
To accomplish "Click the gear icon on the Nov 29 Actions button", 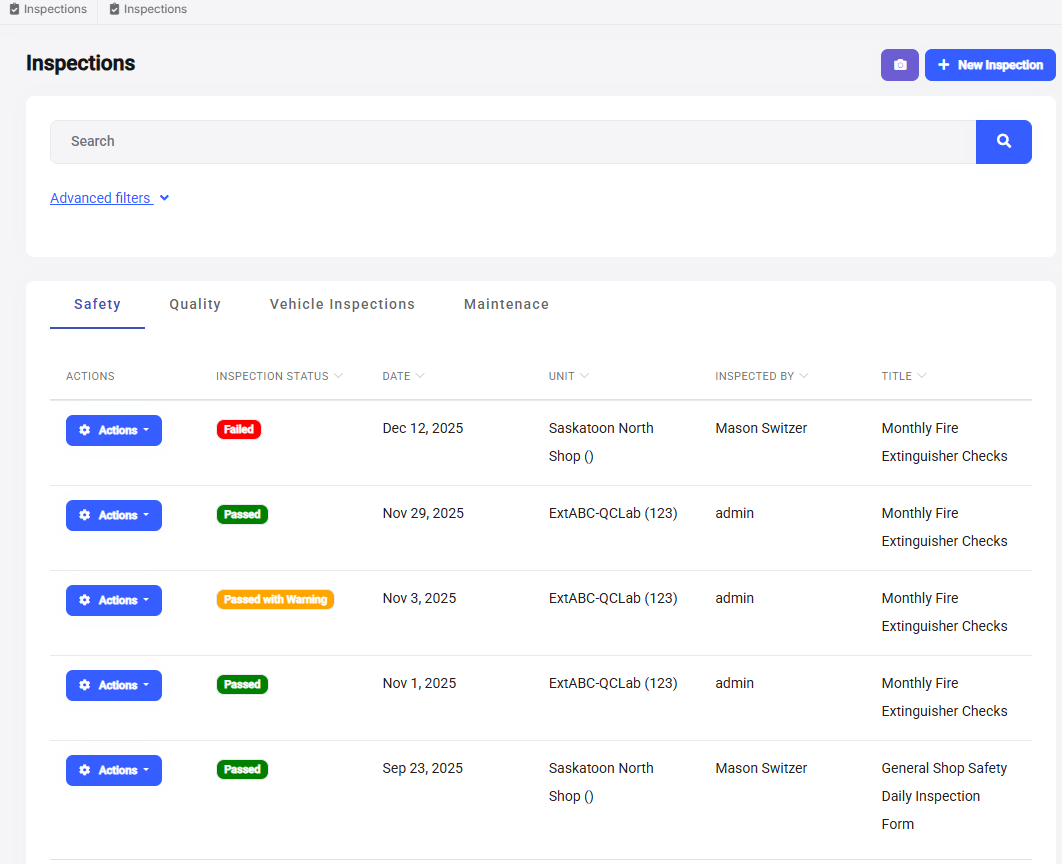I will pyautogui.click(x=85, y=515).
